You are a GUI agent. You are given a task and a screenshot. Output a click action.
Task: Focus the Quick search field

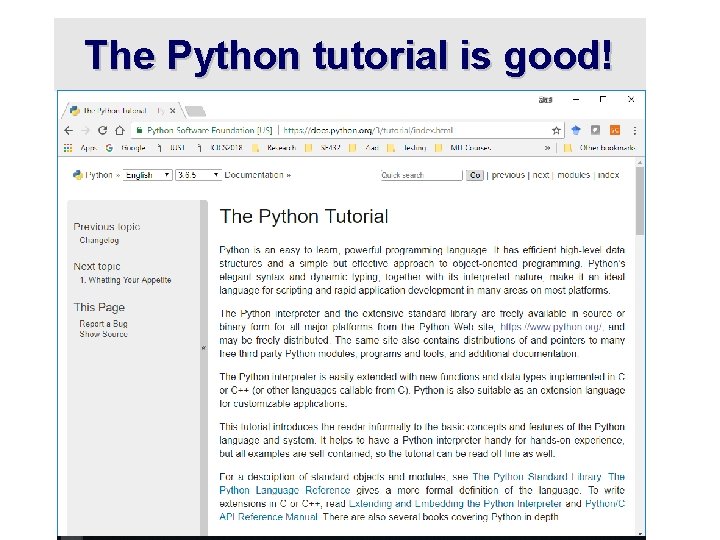[422, 175]
